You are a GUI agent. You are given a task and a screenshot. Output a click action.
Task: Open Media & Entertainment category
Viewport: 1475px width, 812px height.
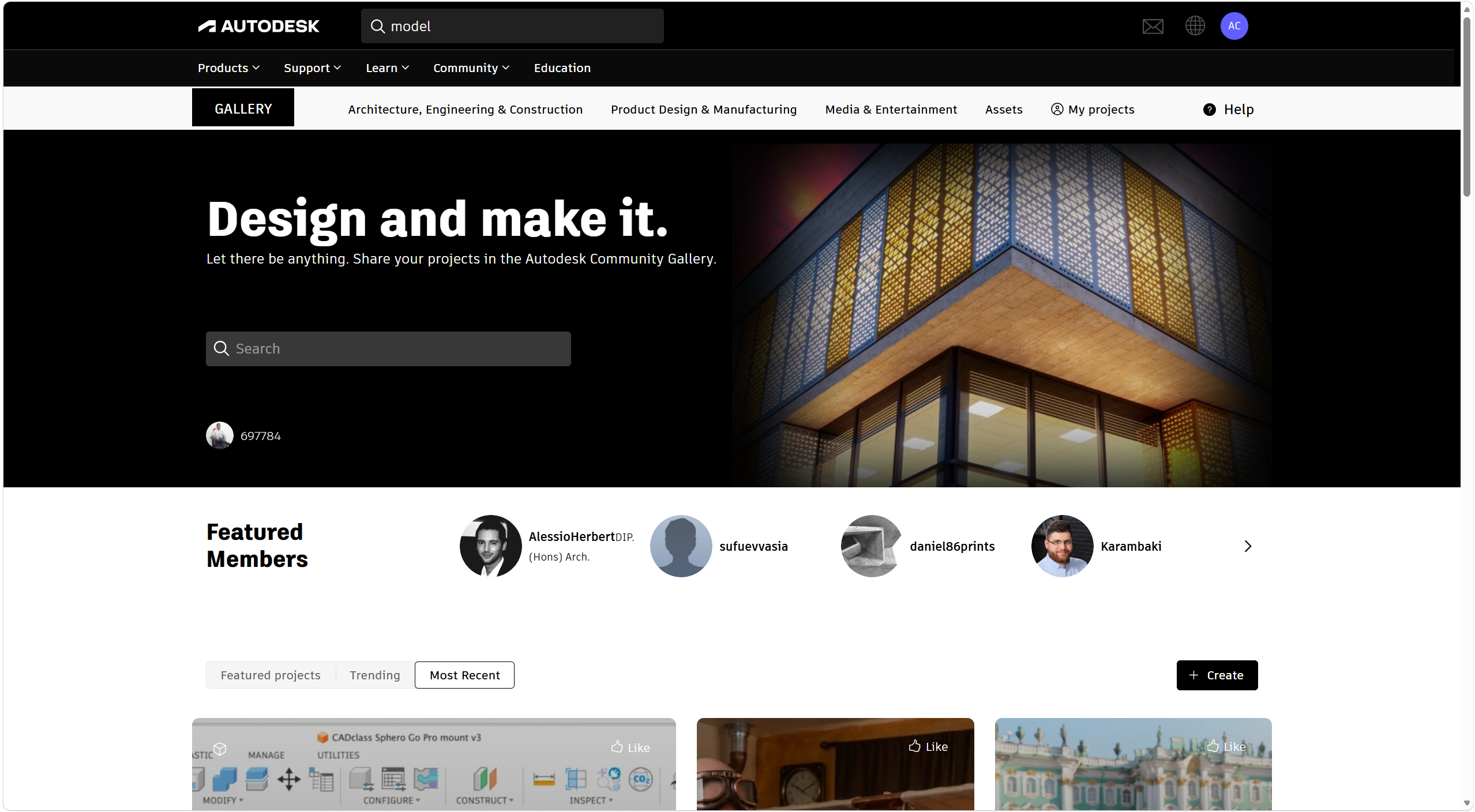(891, 110)
